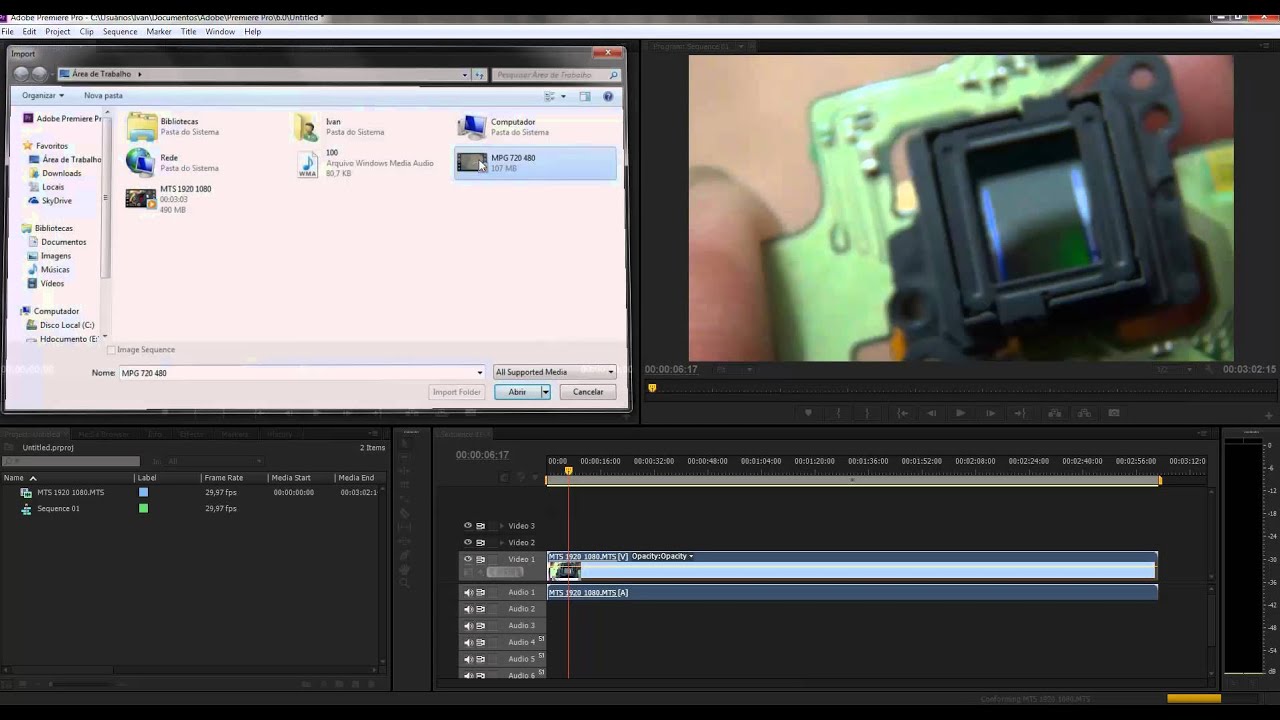The height and width of the screenshot is (720, 1280).
Task: Click the Export Frame camera icon
Action: (x=1114, y=413)
